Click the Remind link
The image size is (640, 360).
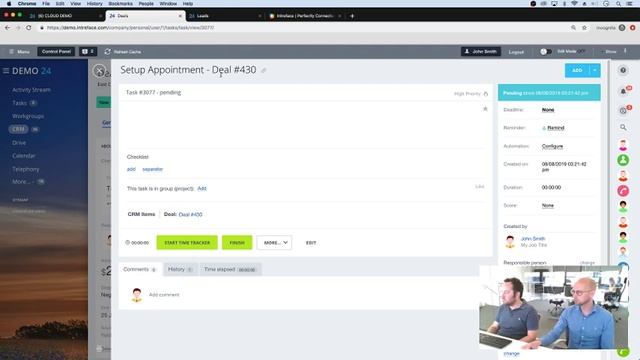click(556, 128)
